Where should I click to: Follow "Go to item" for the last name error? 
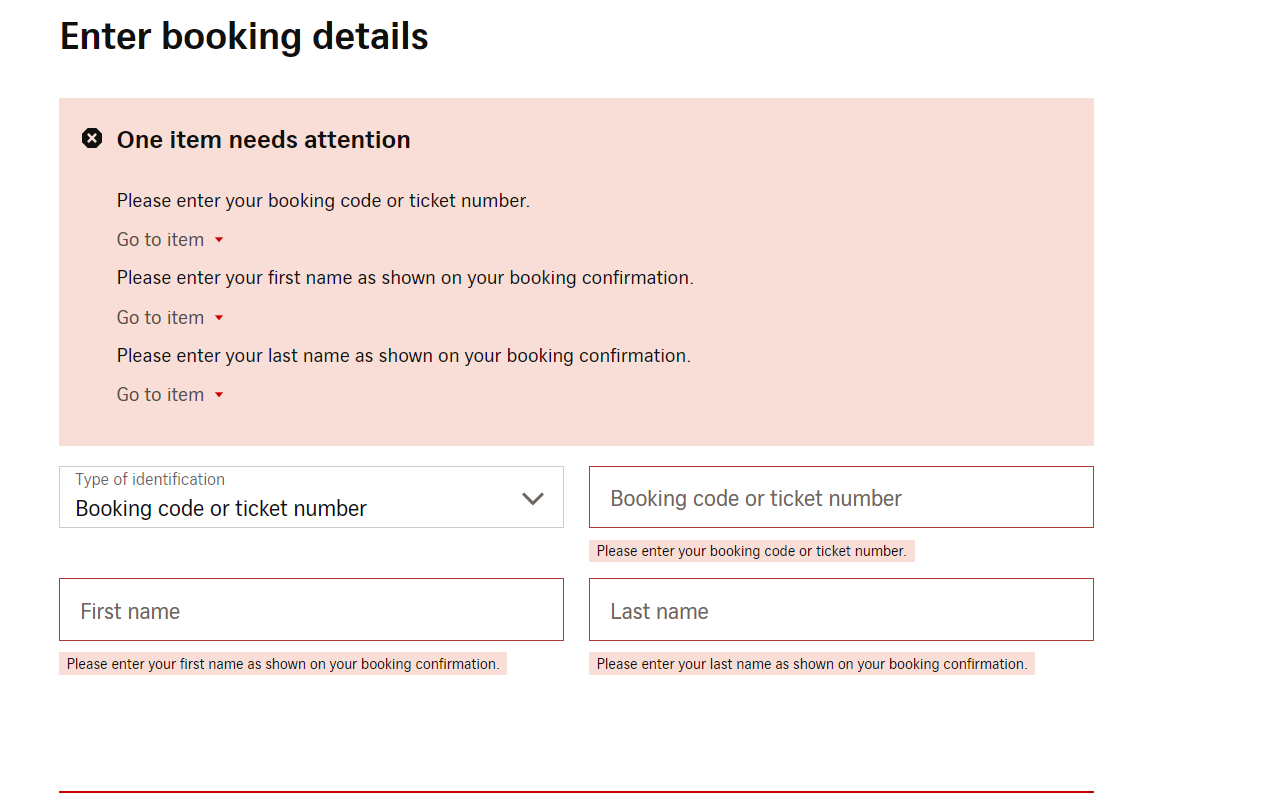161,395
